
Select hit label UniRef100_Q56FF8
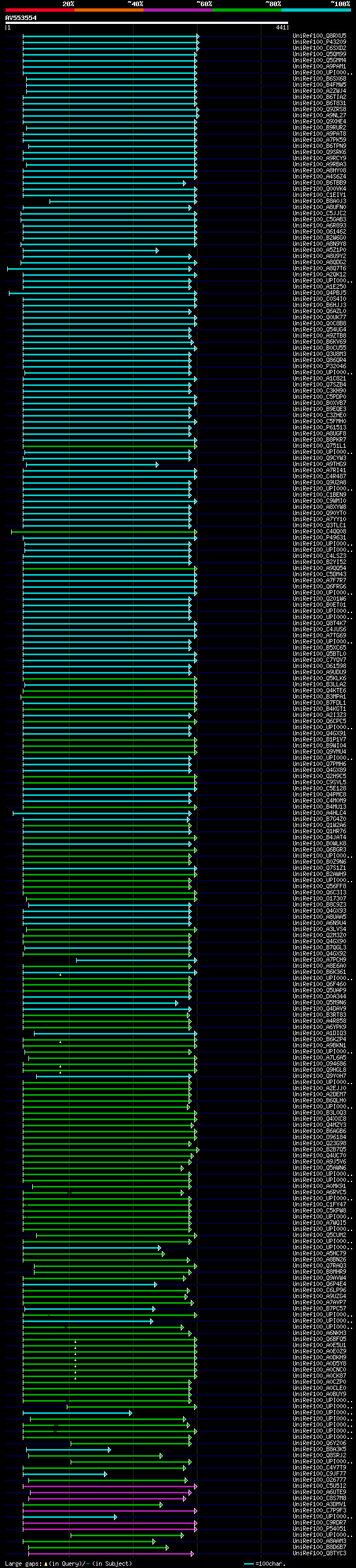pos(319,887)
